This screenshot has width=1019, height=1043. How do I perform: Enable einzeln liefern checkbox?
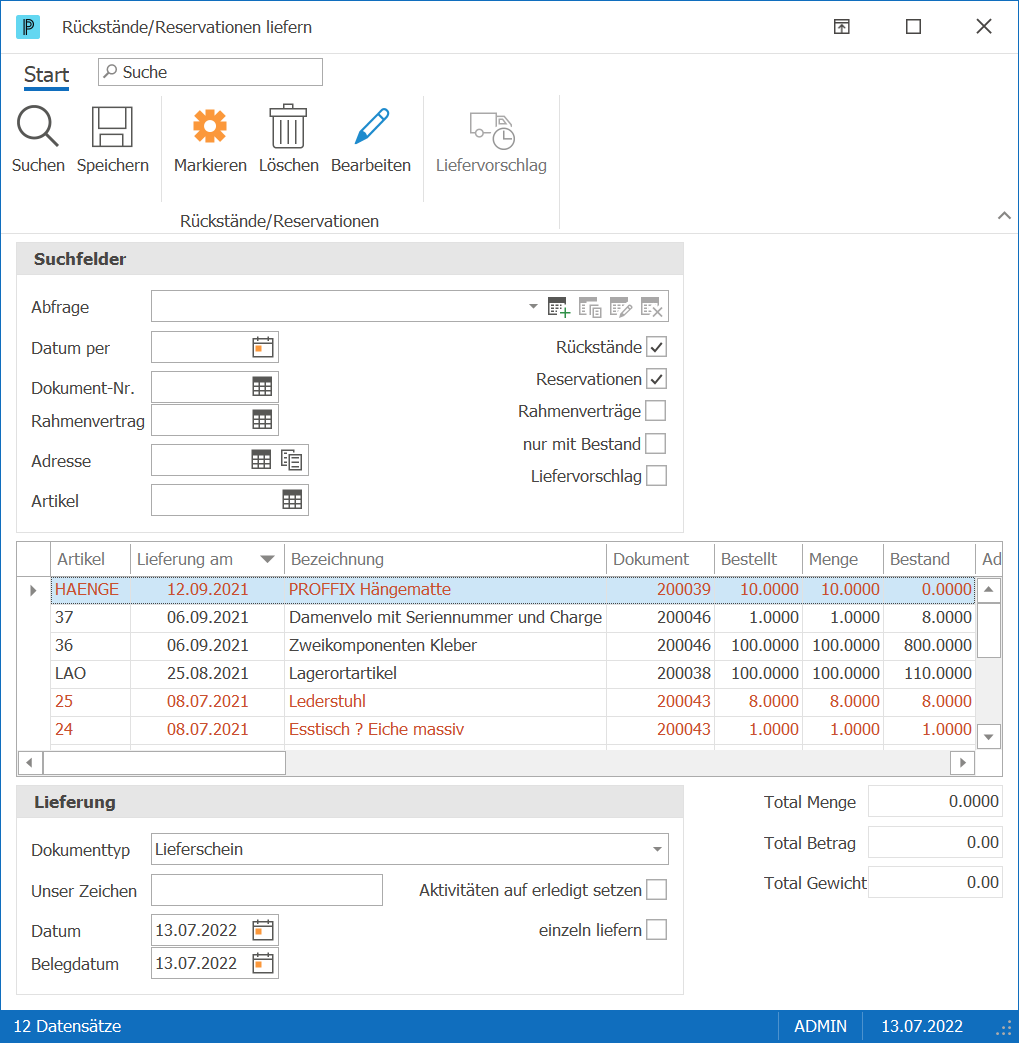click(656, 930)
